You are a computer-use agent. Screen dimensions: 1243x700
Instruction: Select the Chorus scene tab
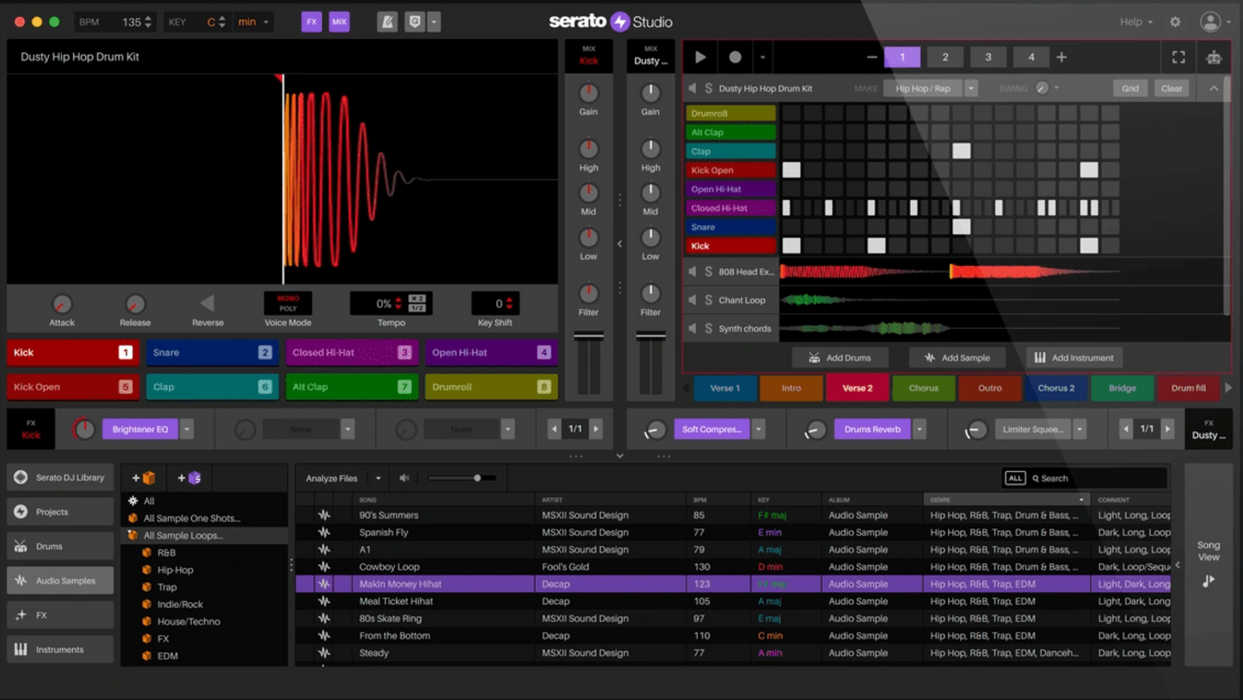[923, 388]
